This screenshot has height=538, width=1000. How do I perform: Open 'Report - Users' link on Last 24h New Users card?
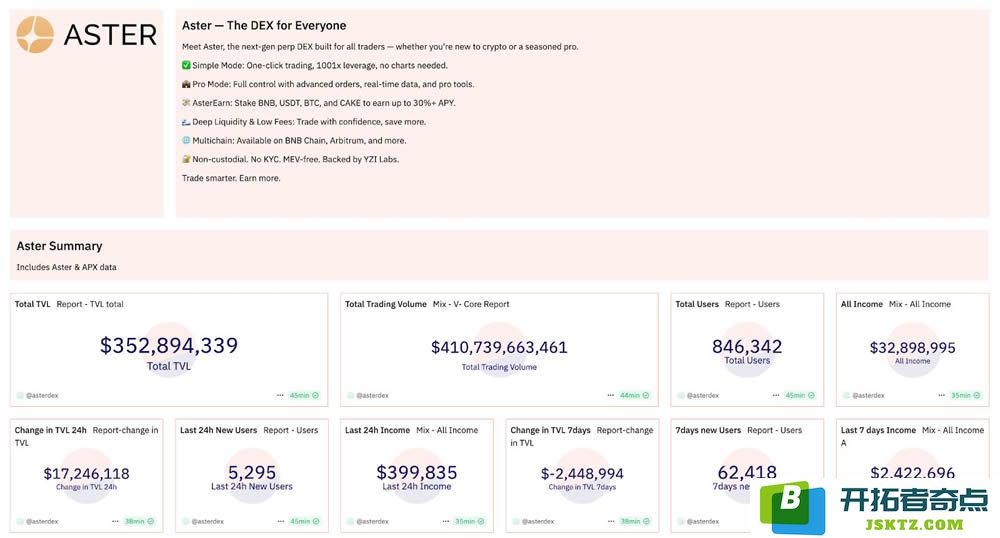pos(291,430)
